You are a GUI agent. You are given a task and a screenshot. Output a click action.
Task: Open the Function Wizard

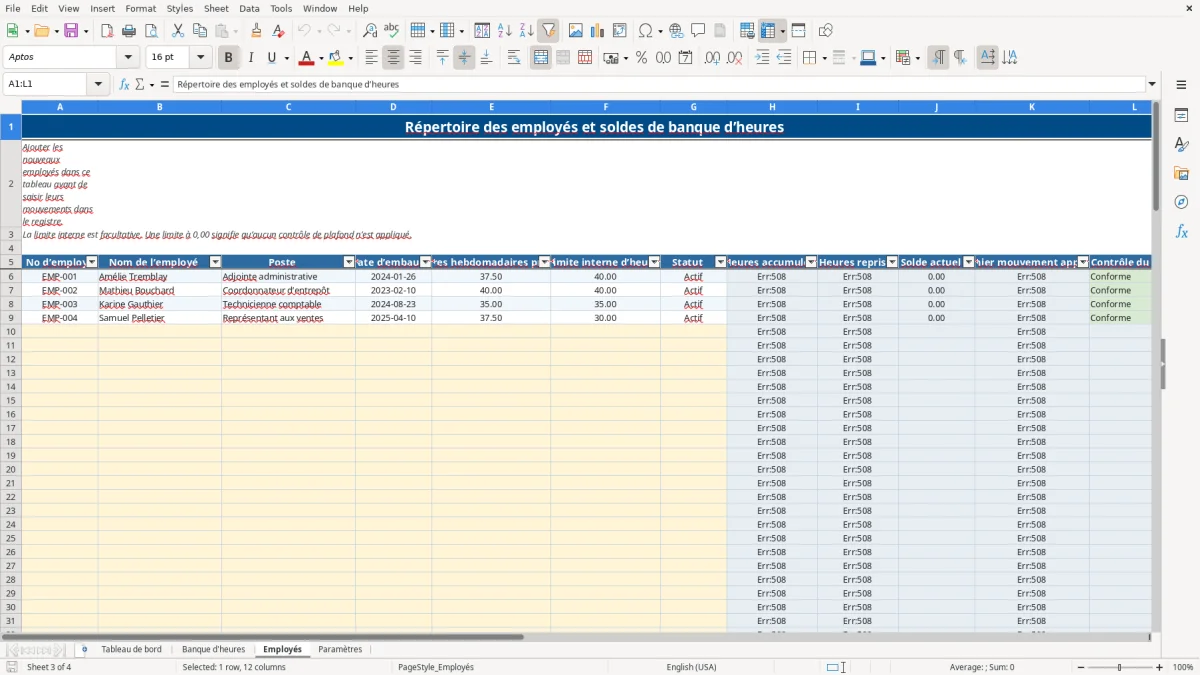point(124,84)
